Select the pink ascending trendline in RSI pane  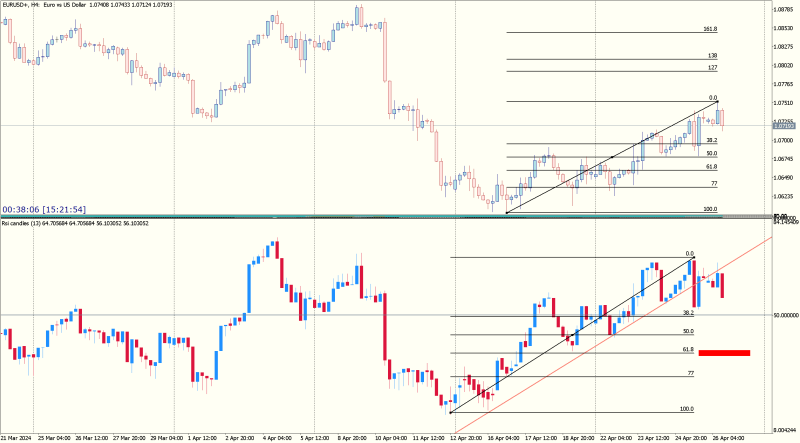pos(612,335)
